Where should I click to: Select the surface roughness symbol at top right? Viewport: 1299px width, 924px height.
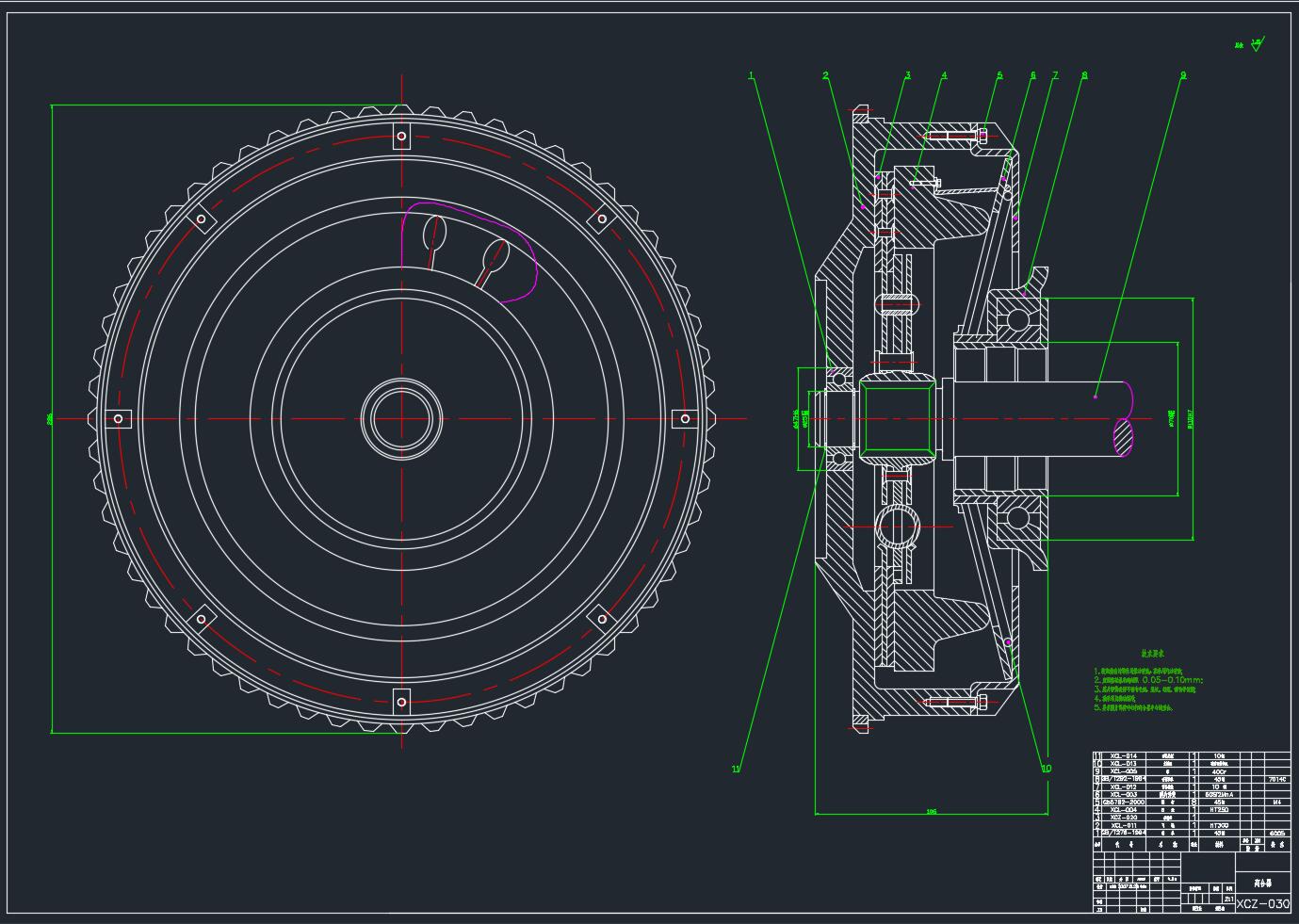tap(1257, 43)
